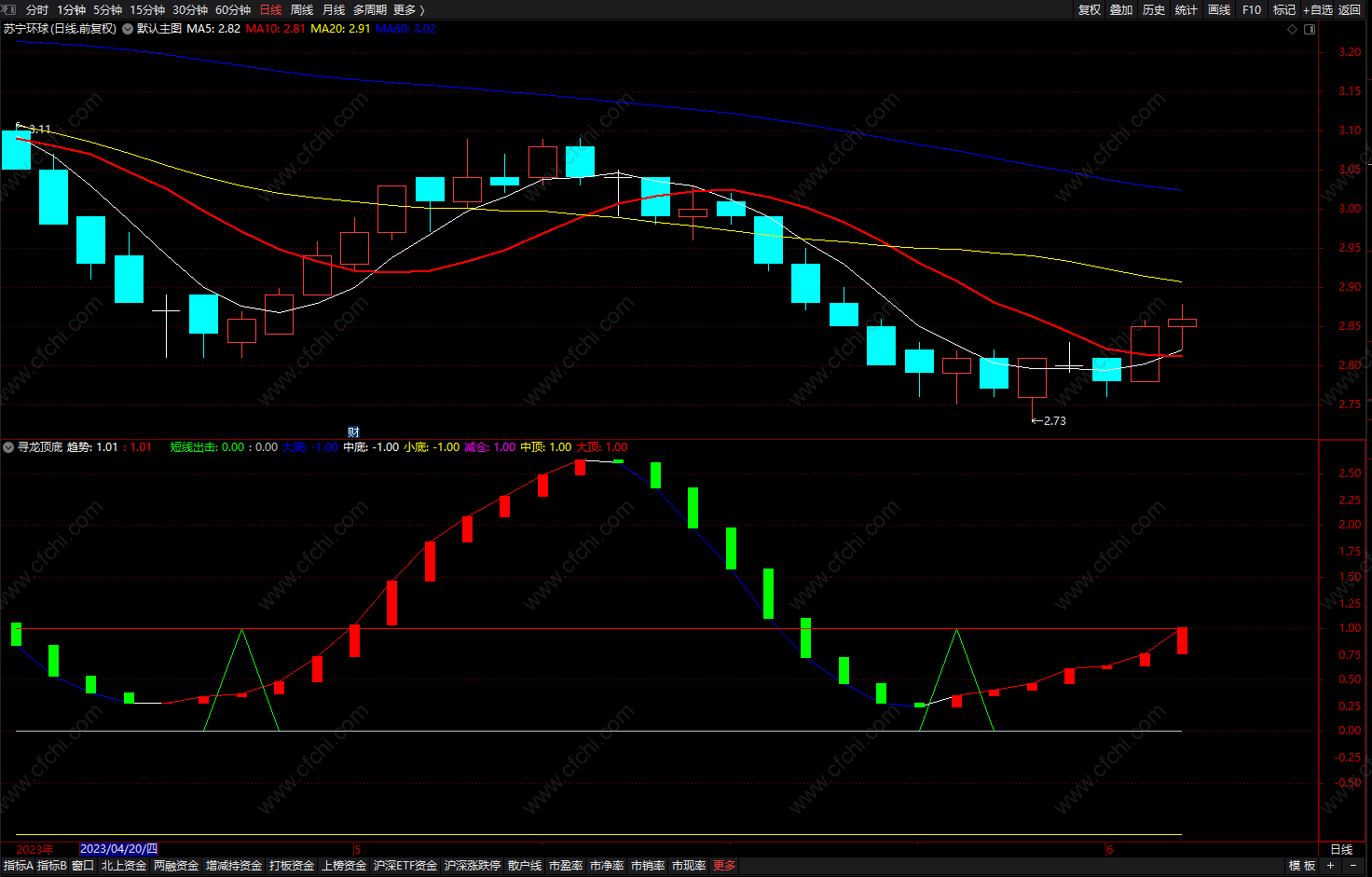Click 大顶 indicator value
This screenshot has height=877, width=1372.
tap(602, 447)
